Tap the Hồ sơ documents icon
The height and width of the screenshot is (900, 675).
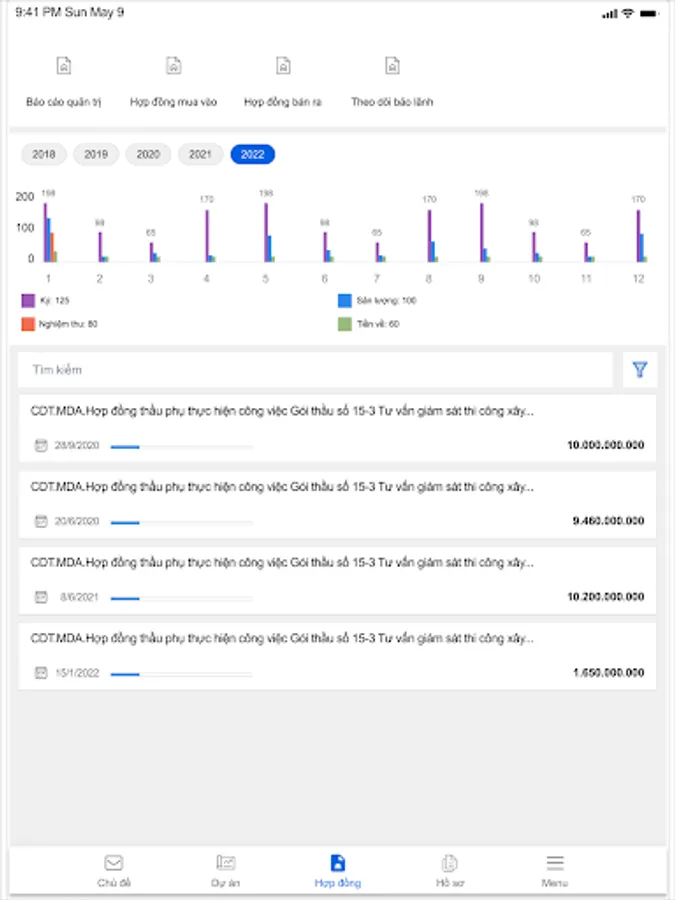point(449,862)
